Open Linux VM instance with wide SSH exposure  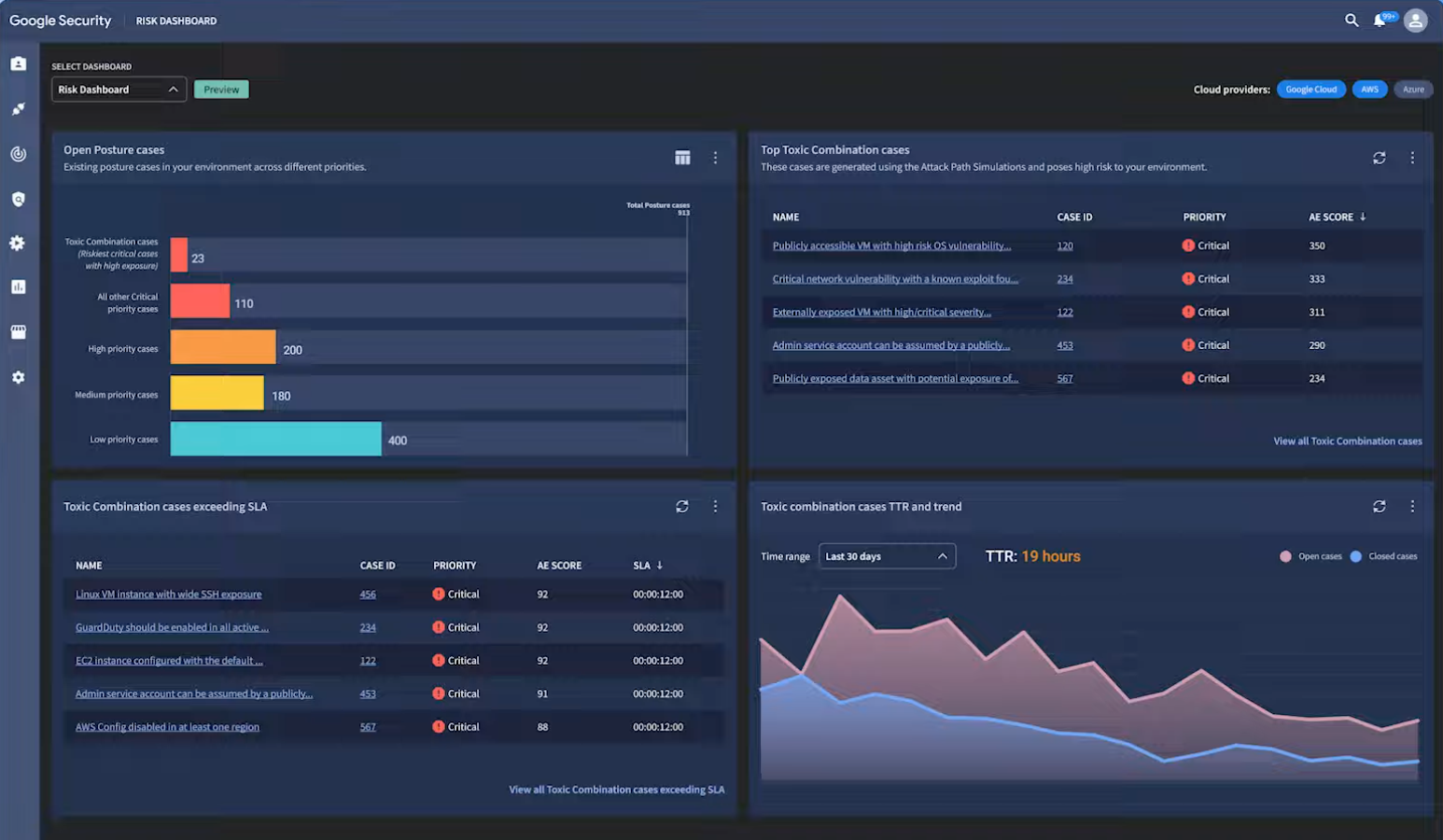coord(168,595)
